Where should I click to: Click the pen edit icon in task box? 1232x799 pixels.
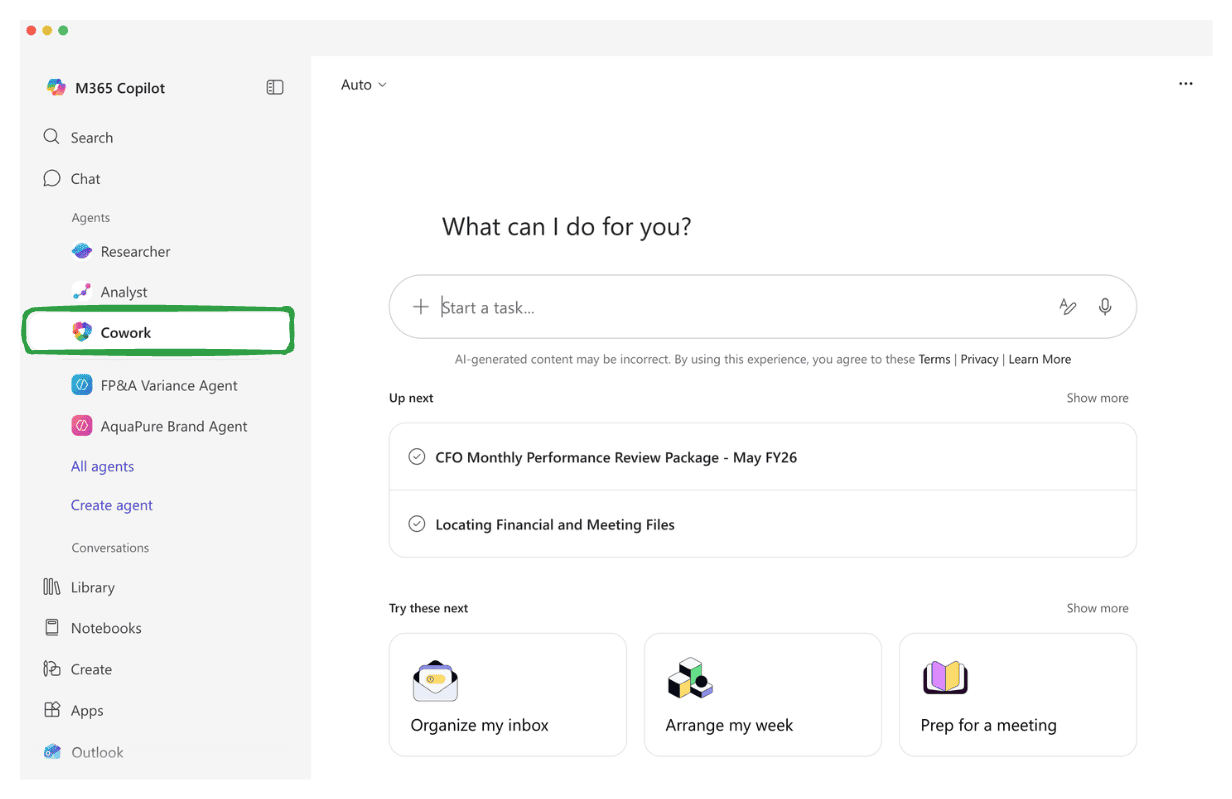coord(1068,307)
